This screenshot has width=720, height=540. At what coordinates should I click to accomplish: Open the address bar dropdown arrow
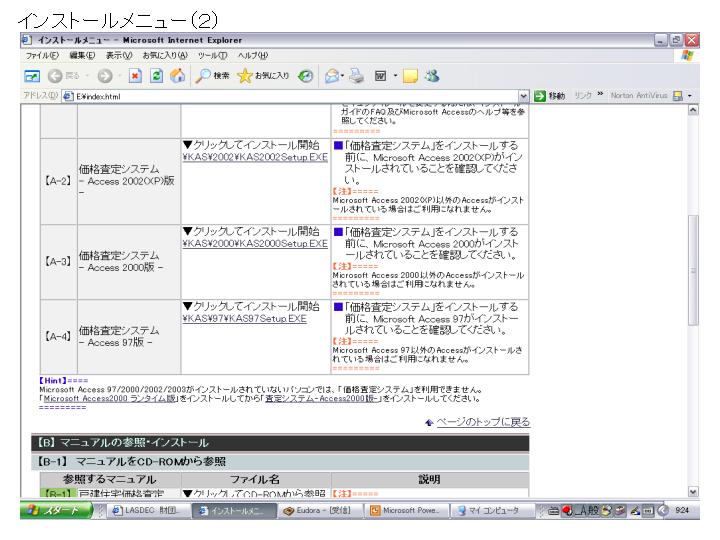pyautogui.click(x=523, y=96)
